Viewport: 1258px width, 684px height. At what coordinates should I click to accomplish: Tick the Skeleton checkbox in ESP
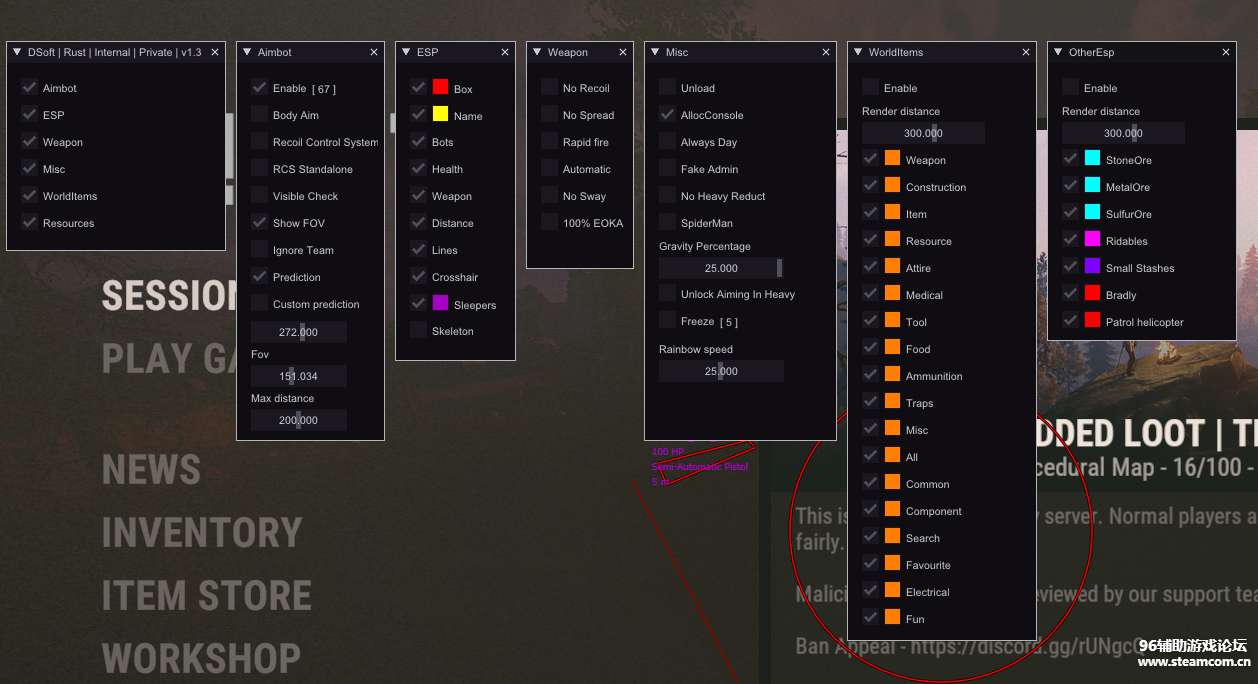point(418,331)
